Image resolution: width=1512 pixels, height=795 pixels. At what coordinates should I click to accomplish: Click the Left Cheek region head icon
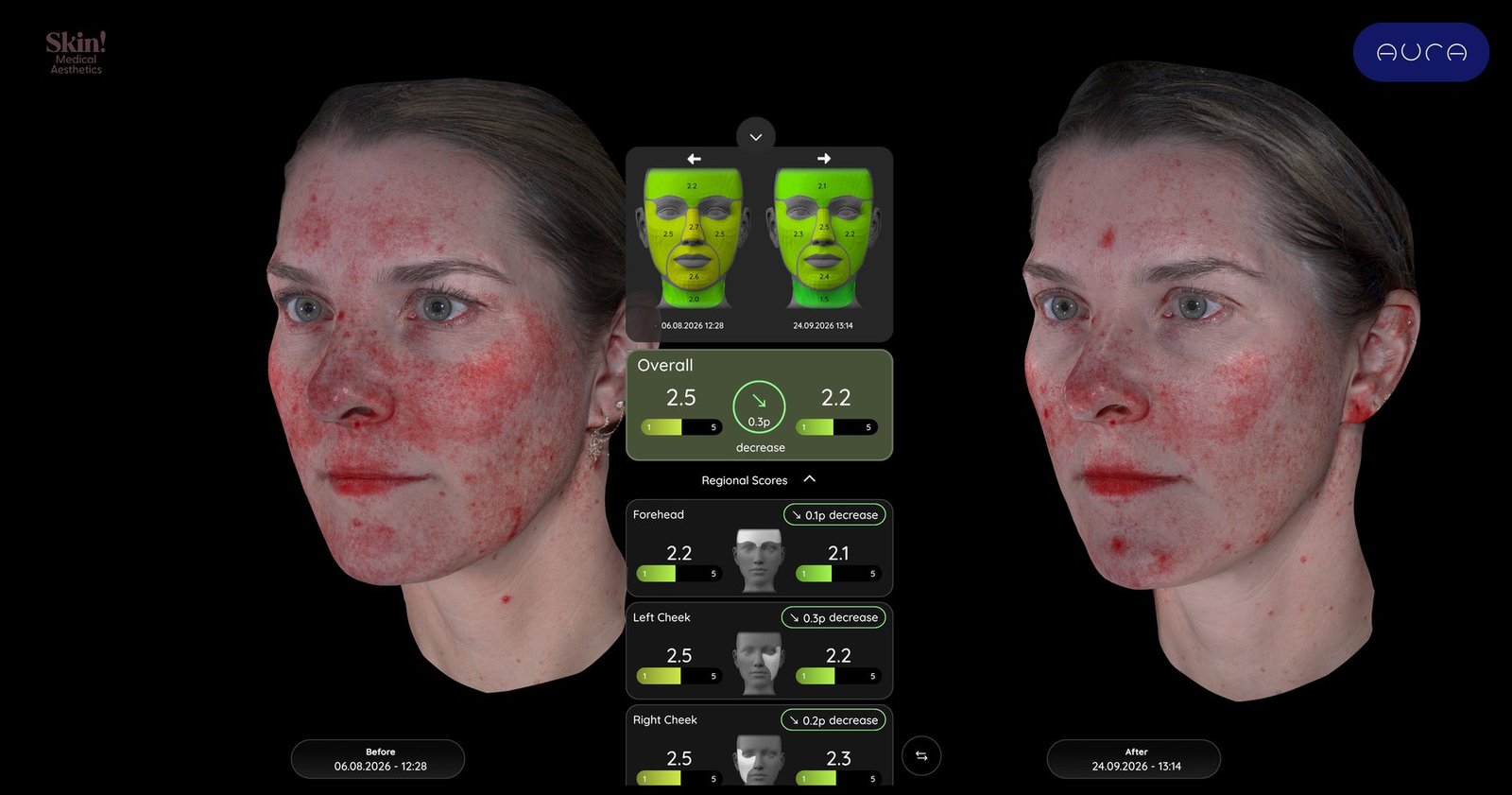click(x=759, y=663)
